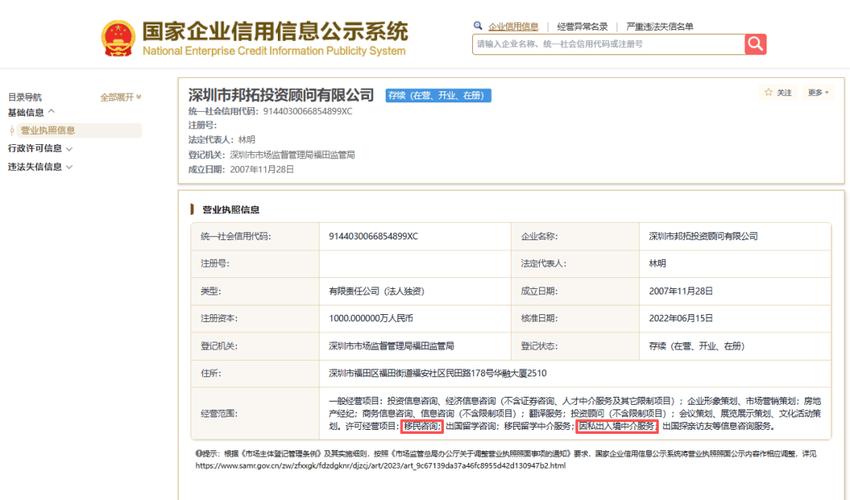Image resolution: width=850 pixels, height=500 pixels.
Task: Click the highlighted text 移民咨询
Action: (422, 426)
